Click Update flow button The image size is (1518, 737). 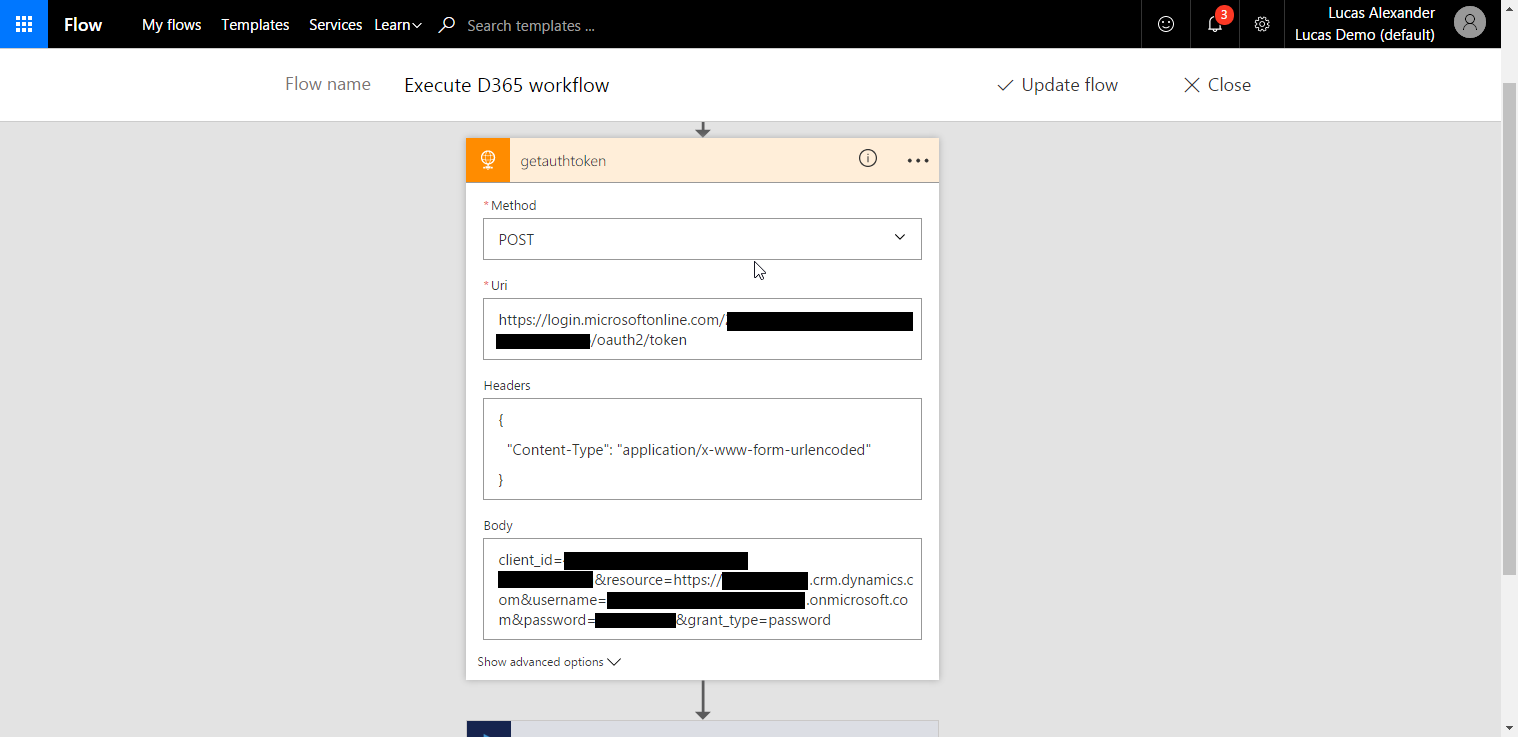(x=1057, y=85)
